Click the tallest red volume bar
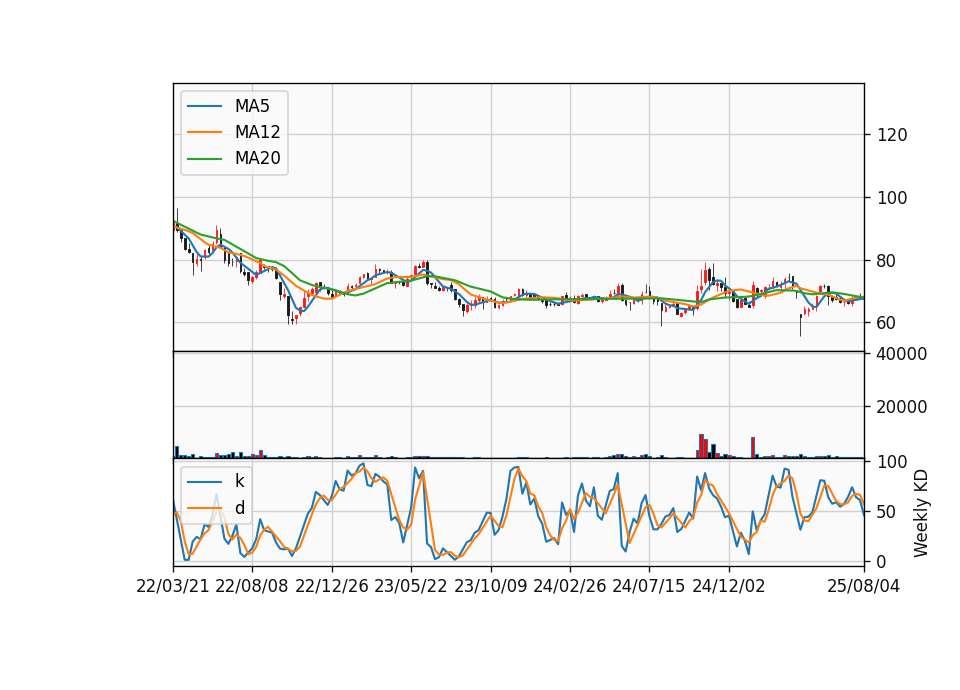This screenshot has height=690, width=960. (x=701, y=446)
